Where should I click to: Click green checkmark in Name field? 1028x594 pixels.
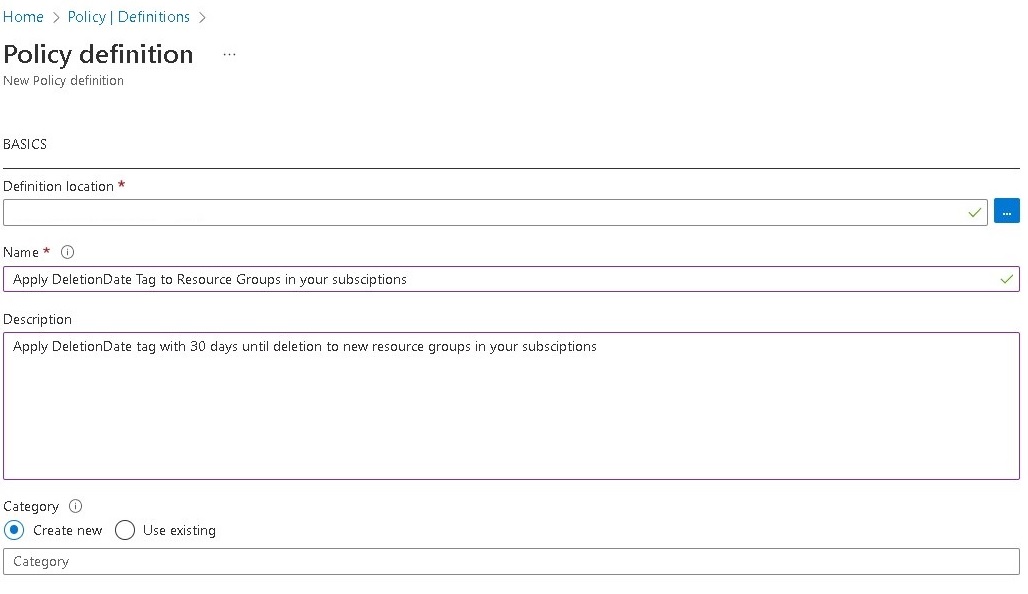pyautogui.click(x=1006, y=280)
